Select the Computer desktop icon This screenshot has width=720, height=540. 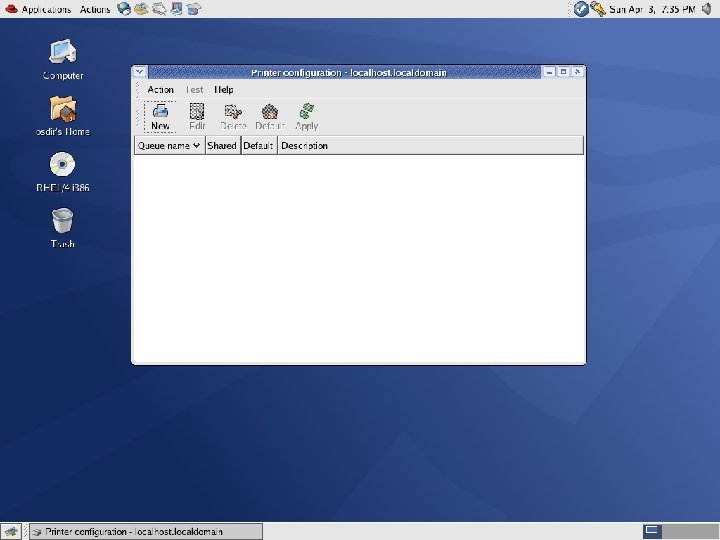63,60
